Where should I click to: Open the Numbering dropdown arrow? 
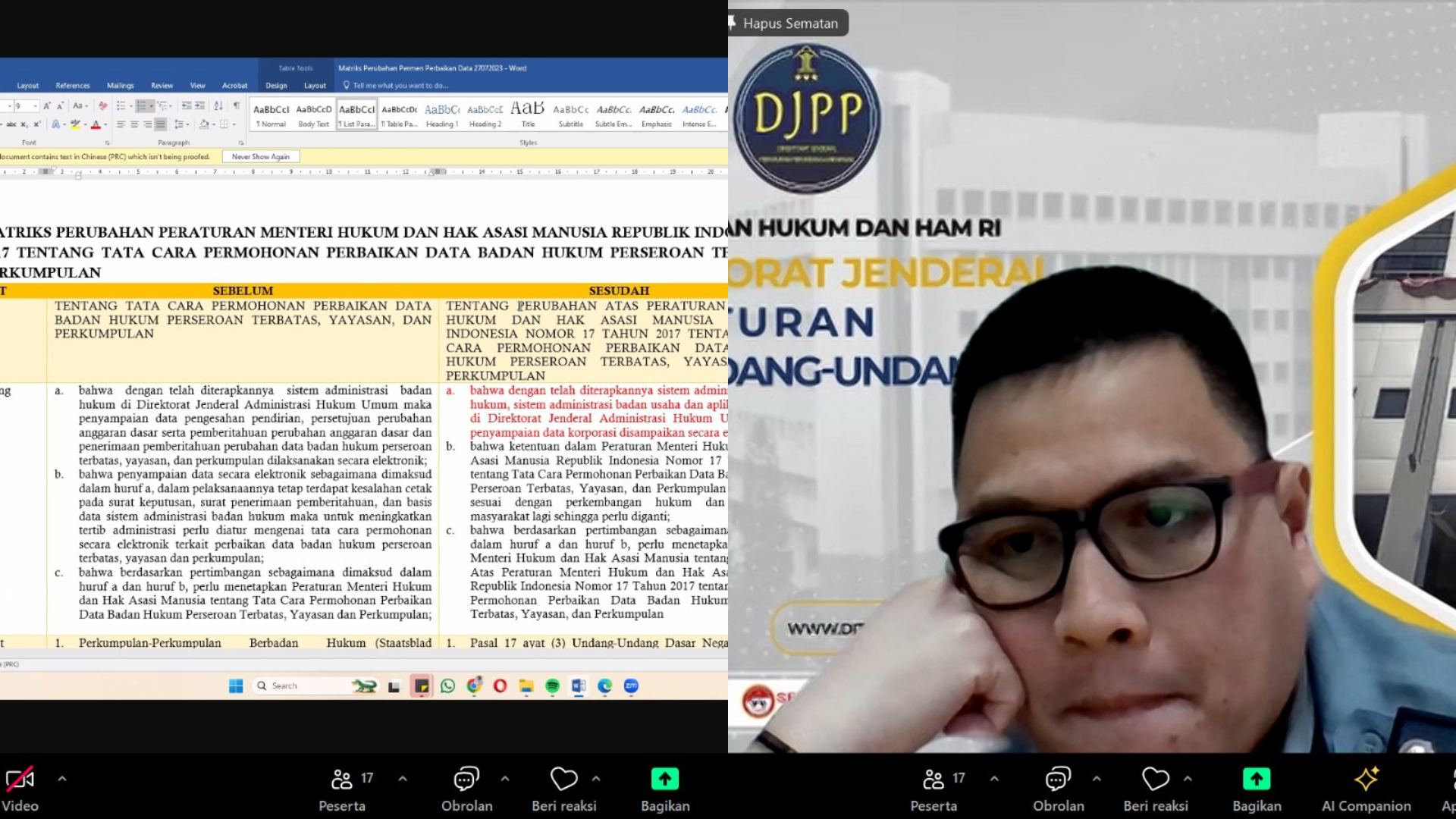[151, 106]
